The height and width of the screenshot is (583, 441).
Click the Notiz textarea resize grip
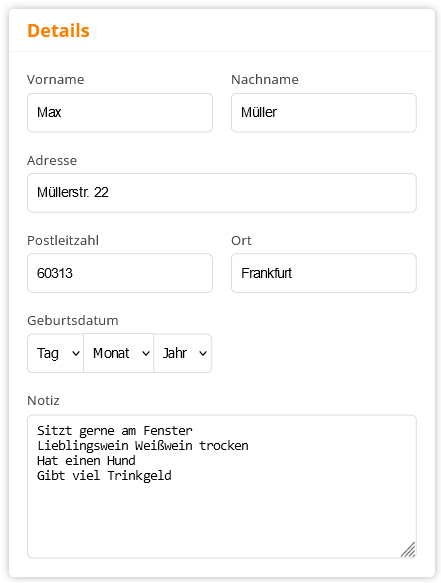coord(408,550)
